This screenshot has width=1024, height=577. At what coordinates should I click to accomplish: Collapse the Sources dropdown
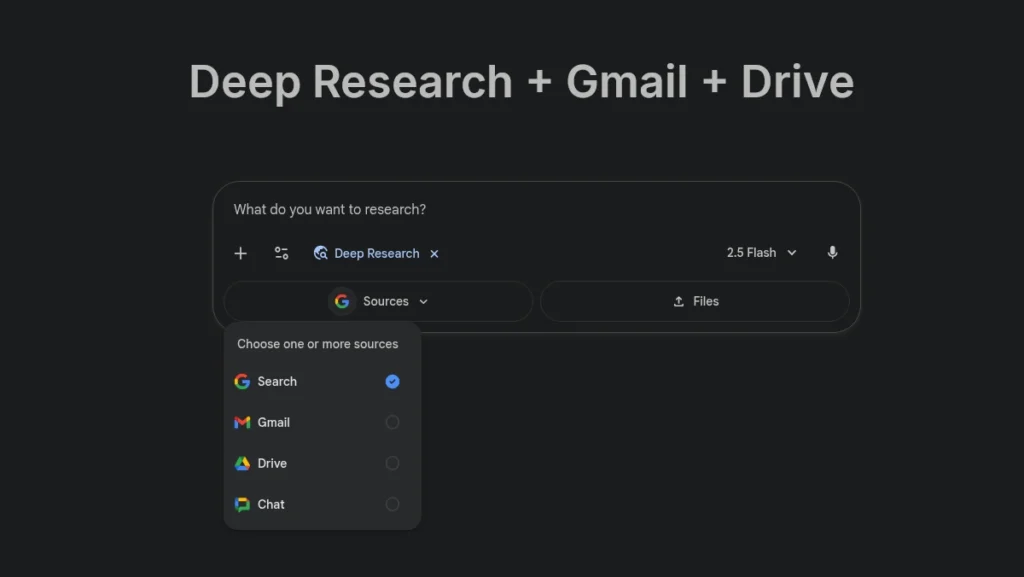point(422,301)
